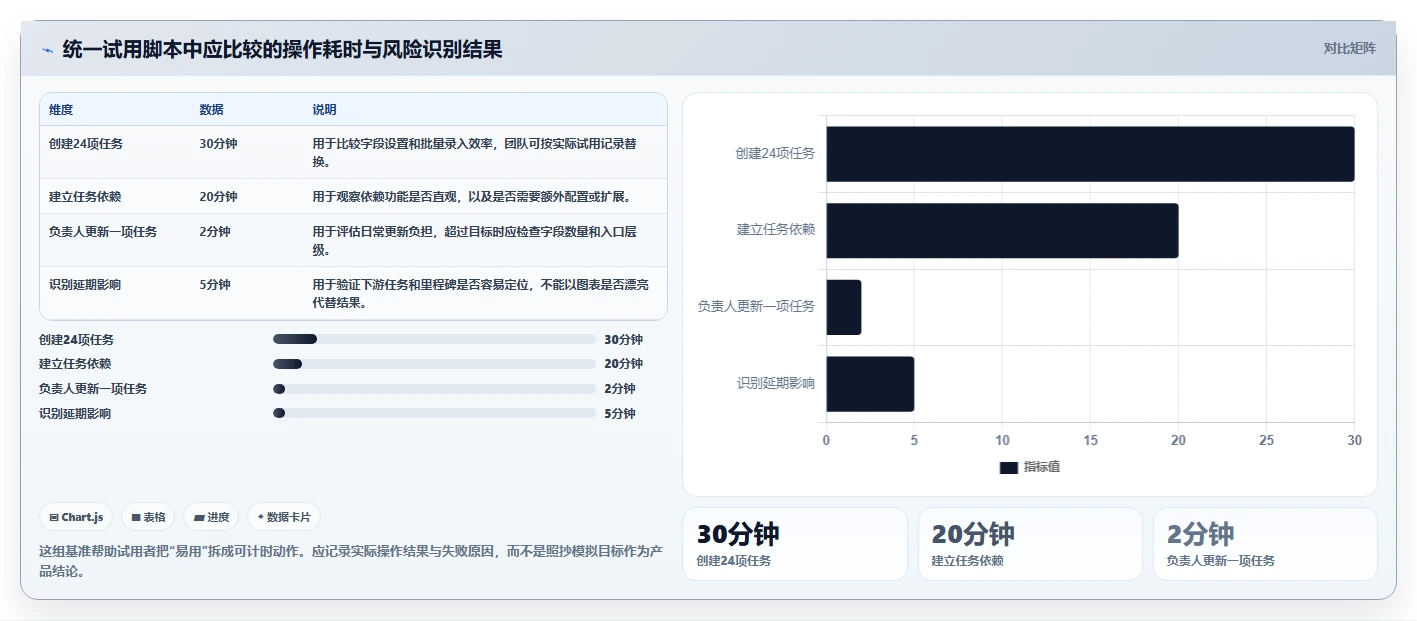Open the 对比矩阵 label in the header
The height and width of the screenshot is (621, 1417).
pyautogui.click(x=1349, y=48)
